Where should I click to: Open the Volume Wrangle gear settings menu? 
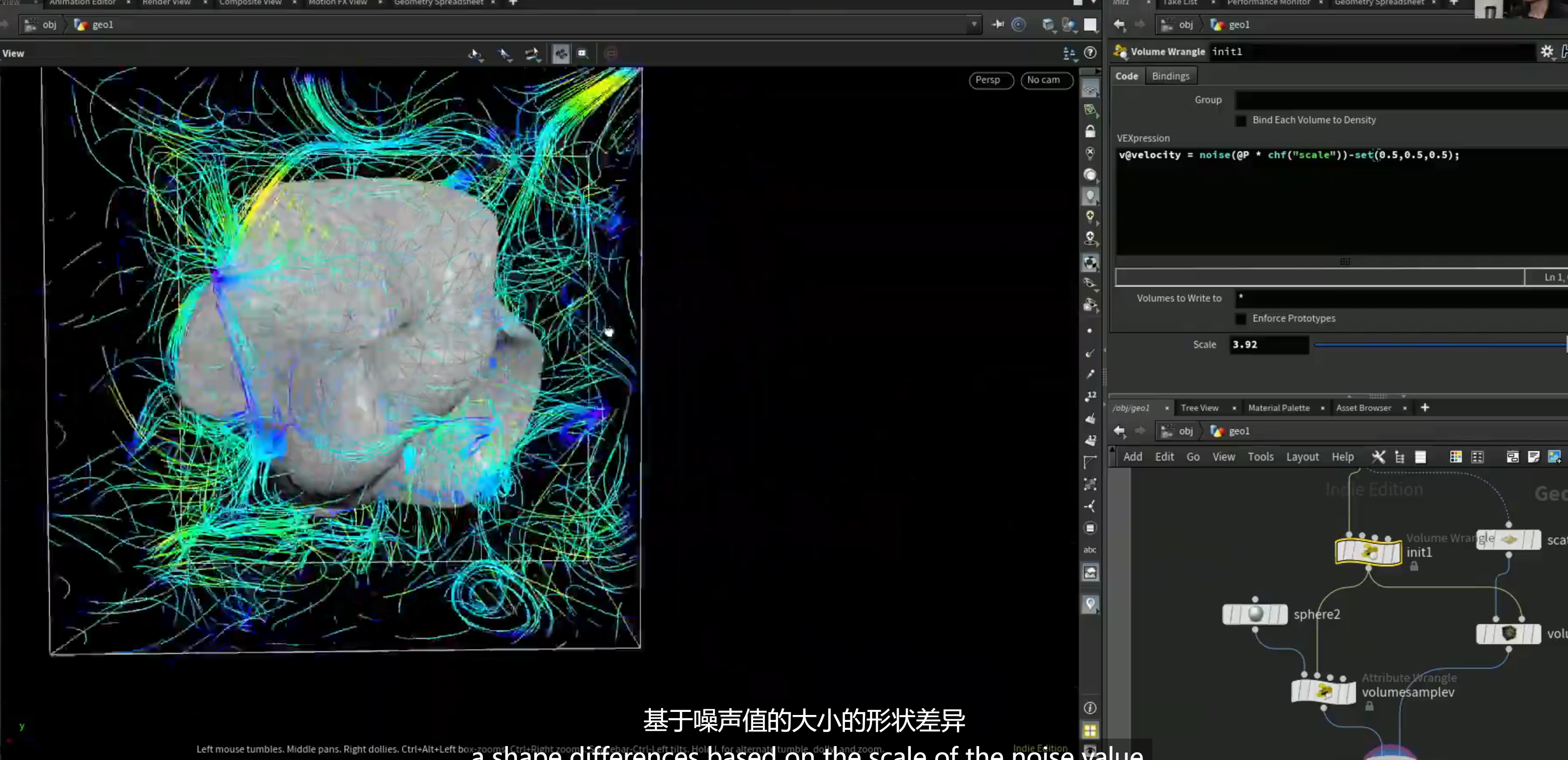[1547, 52]
